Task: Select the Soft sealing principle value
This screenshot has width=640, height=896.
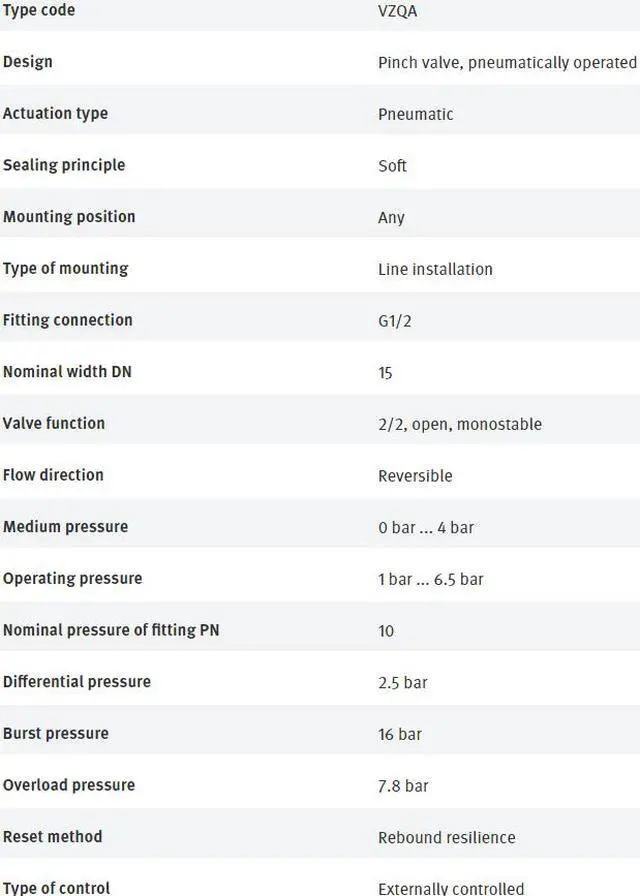Action: point(392,166)
